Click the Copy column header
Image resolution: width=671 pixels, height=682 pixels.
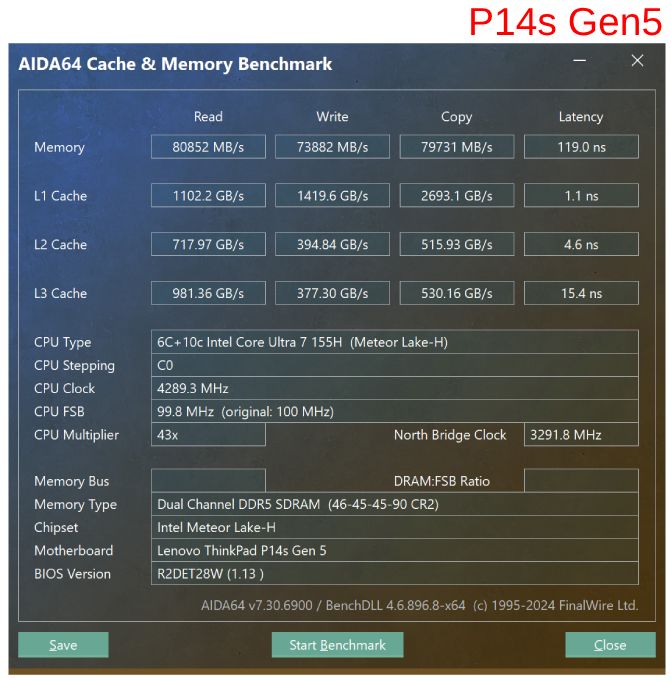click(457, 117)
